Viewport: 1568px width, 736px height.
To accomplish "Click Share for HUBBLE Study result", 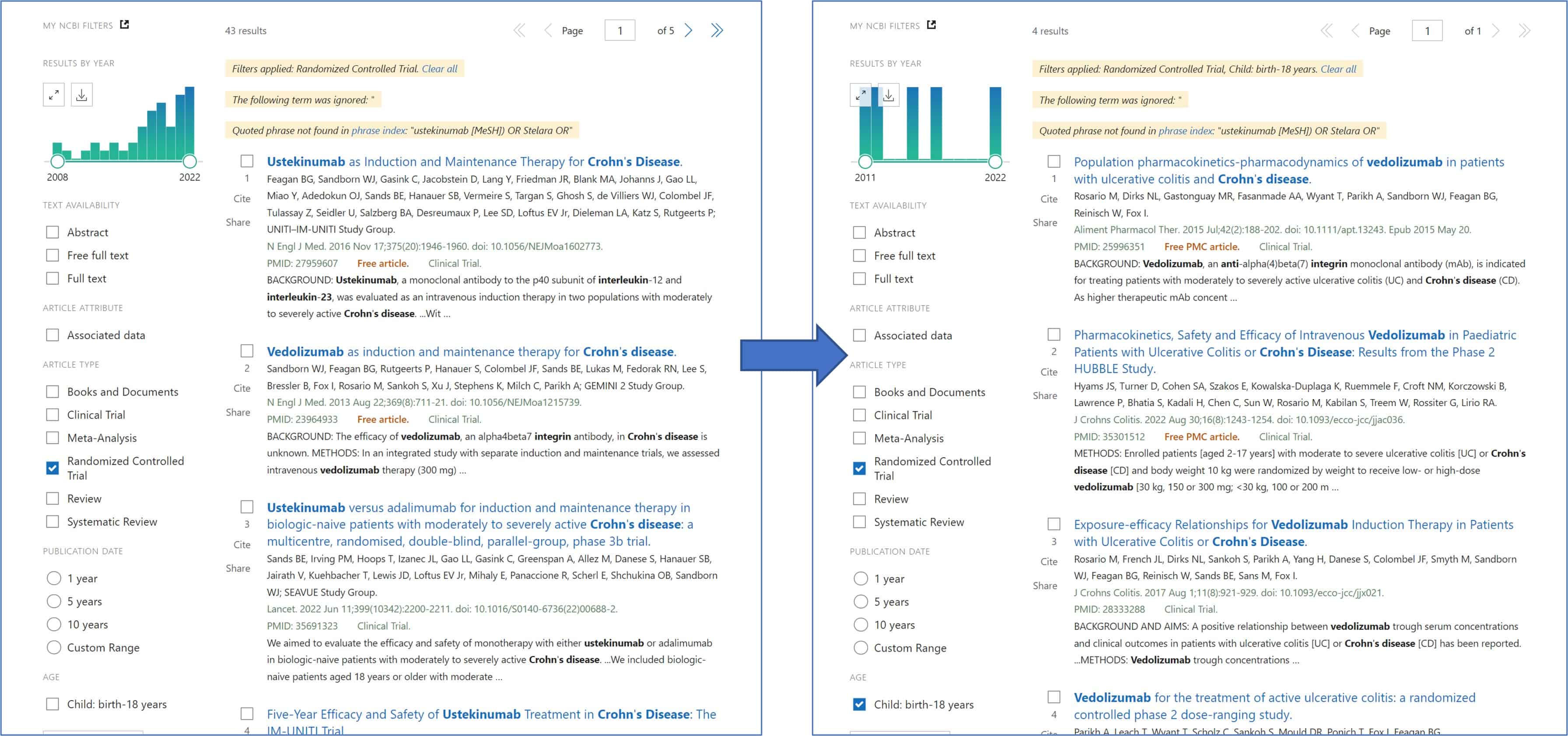I will pyautogui.click(x=1044, y=396).
